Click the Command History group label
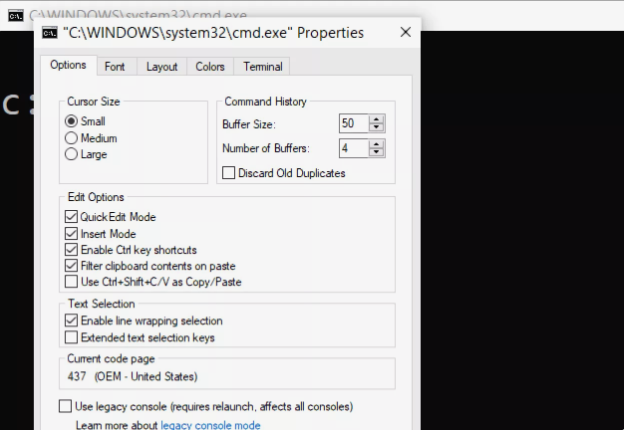Screen dimensions: 624x431 265,101
